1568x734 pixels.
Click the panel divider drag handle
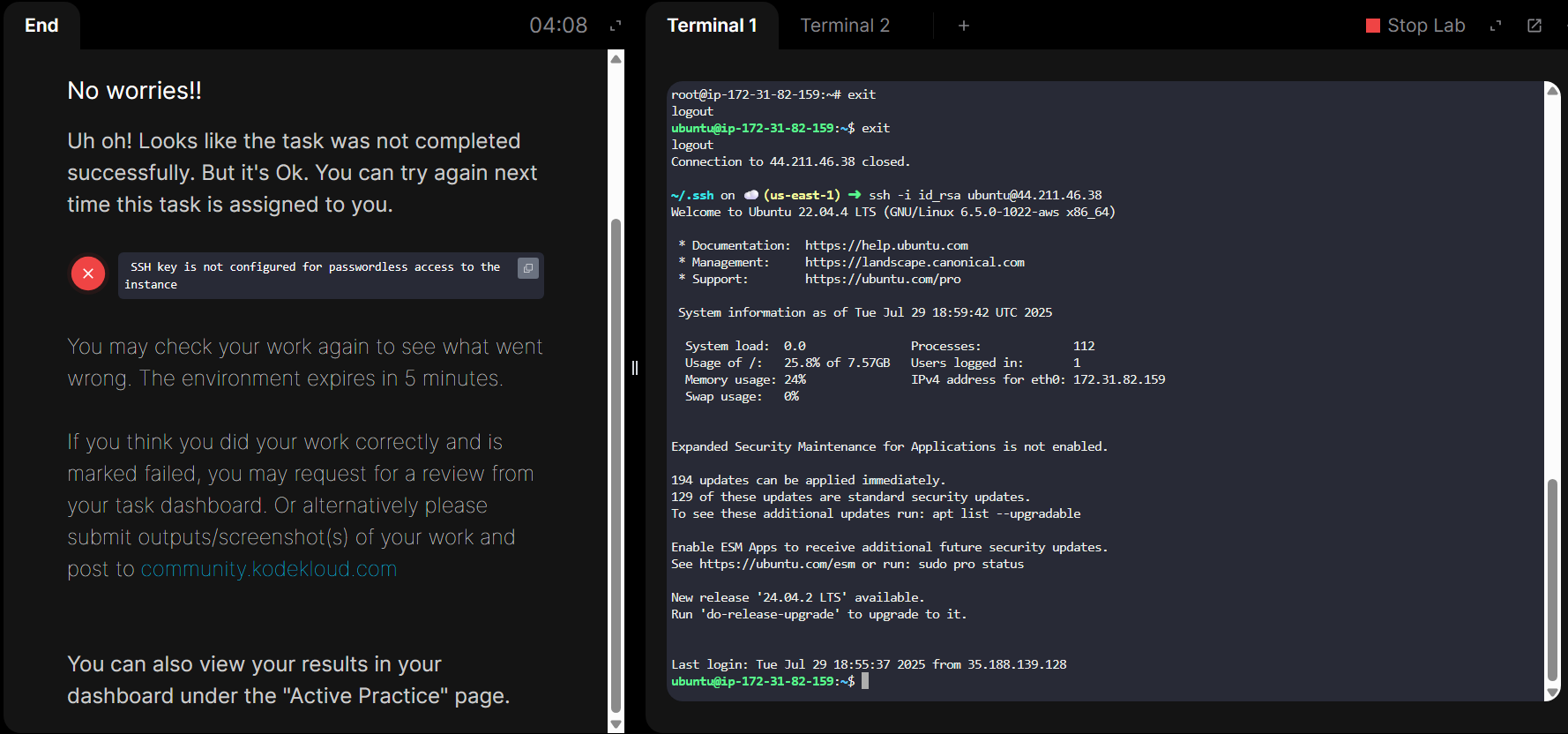coord(635,367)
